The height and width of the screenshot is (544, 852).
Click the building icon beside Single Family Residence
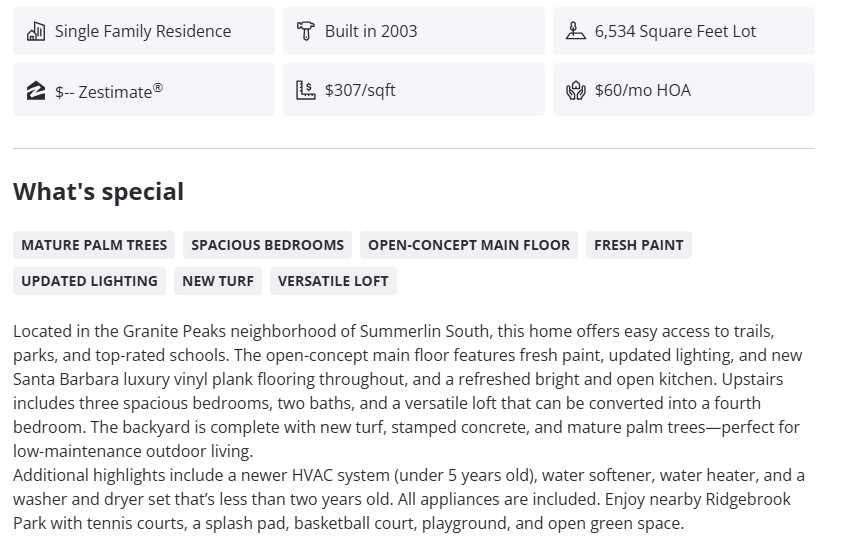36,32
